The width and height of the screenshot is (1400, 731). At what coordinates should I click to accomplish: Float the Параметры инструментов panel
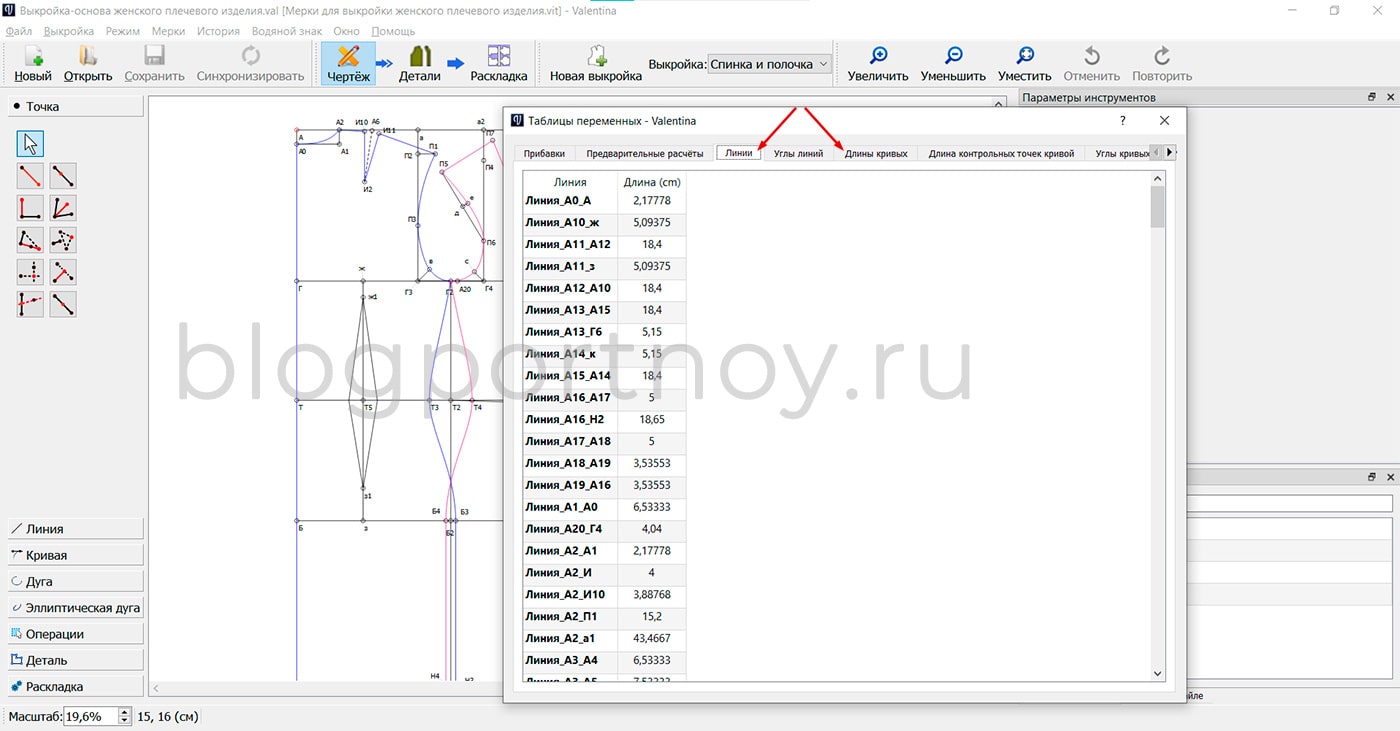pyautogui.click(x=1372, y=97)
